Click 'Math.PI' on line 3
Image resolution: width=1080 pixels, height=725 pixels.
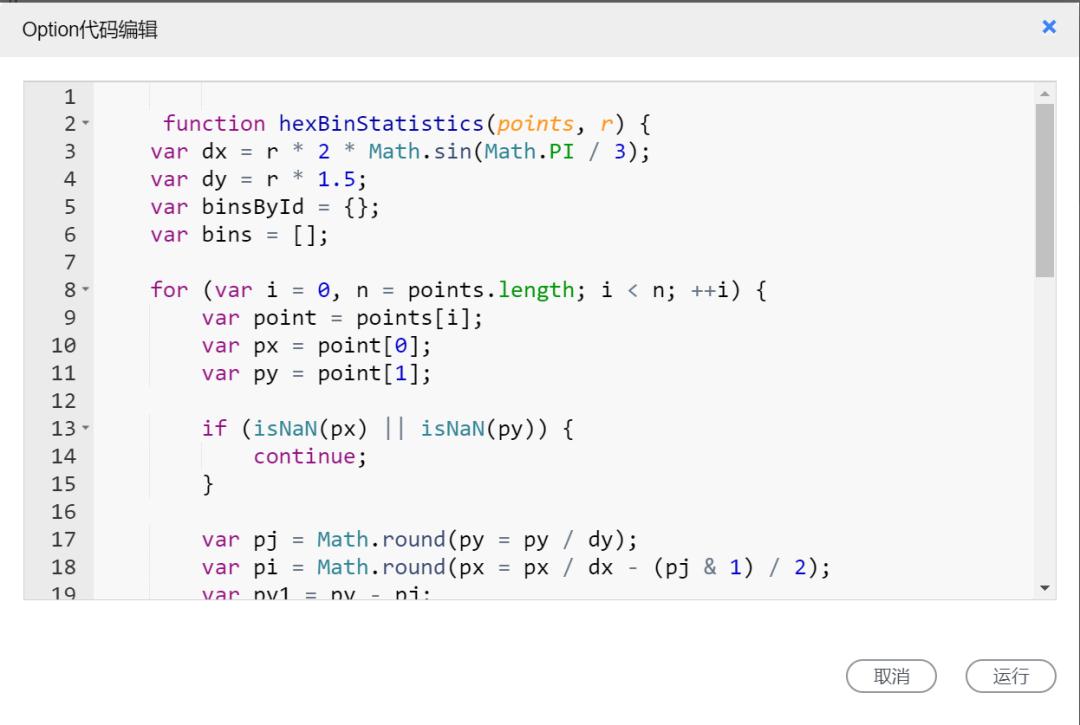coord(529,151)
